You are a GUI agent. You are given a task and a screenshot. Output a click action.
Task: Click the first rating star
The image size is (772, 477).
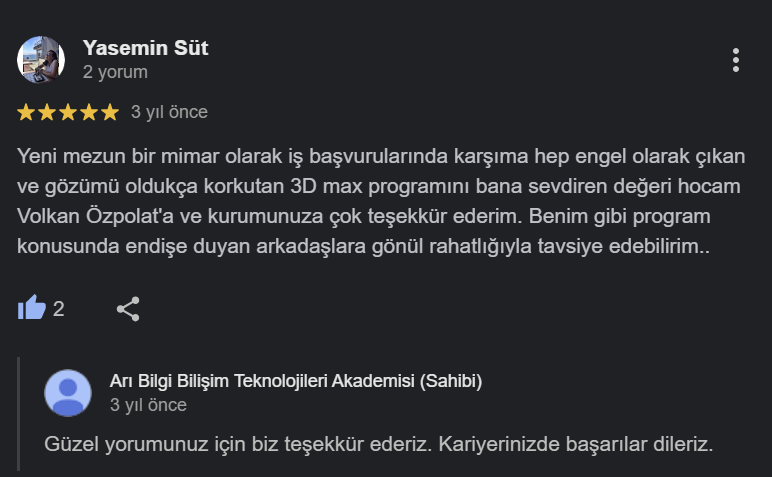click(x=27, y=112)
